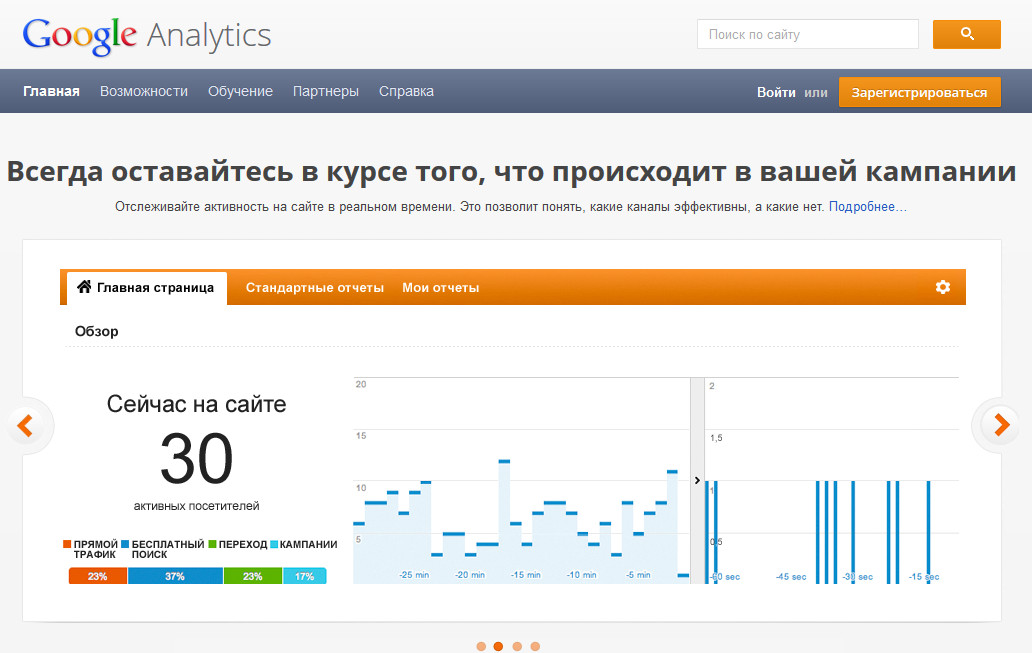Open the Главная navigation item
1032x653 pixels.
click(51, 91)
